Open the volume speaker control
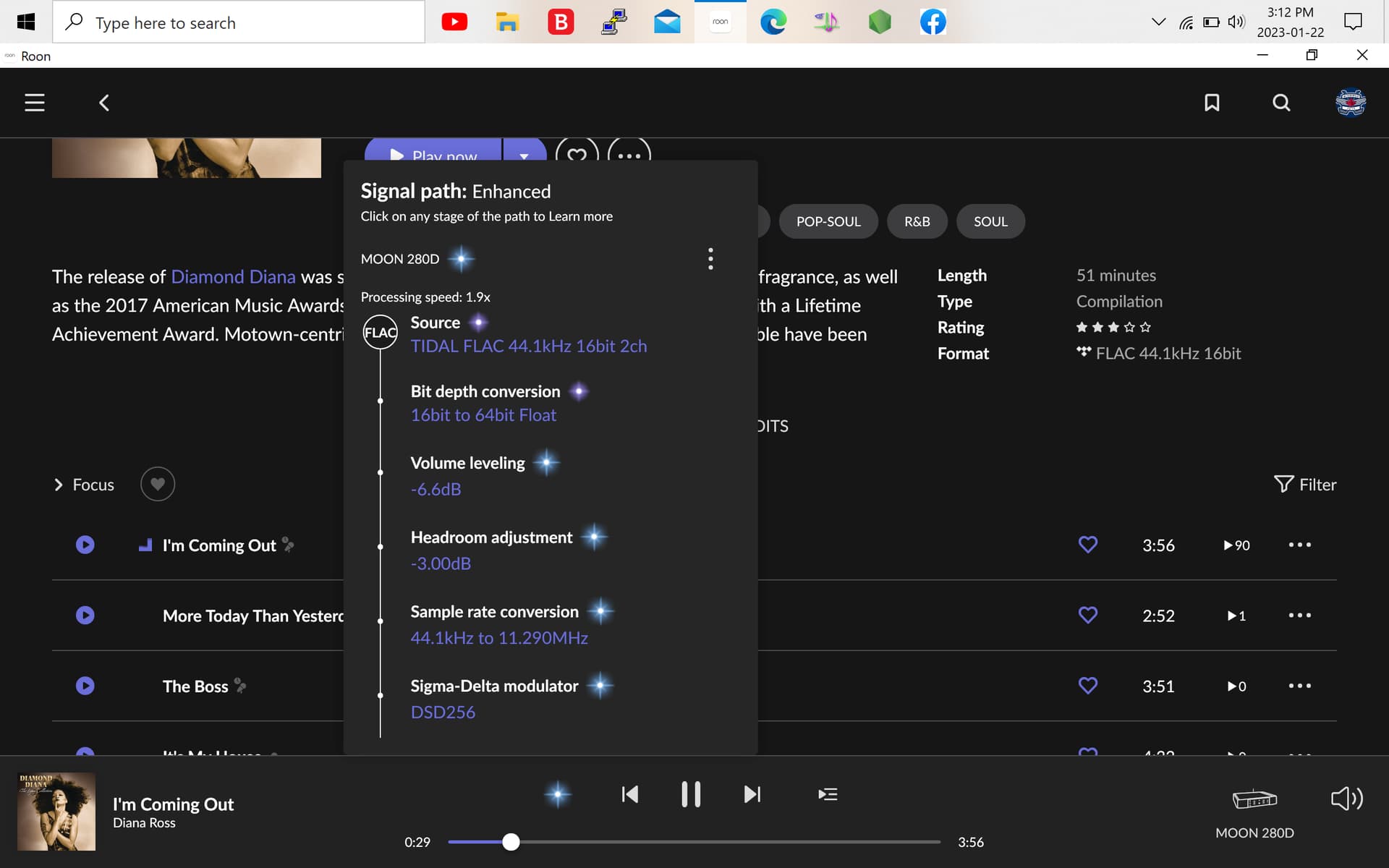 click(x=1347, y=799)
